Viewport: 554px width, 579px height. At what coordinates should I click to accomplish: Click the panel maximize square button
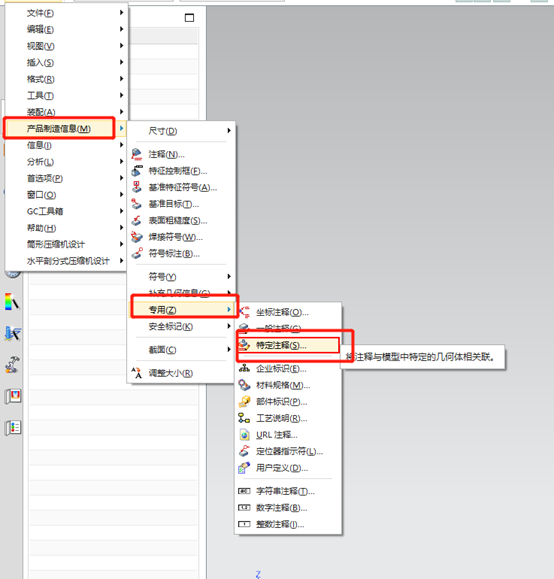(189, 17)
